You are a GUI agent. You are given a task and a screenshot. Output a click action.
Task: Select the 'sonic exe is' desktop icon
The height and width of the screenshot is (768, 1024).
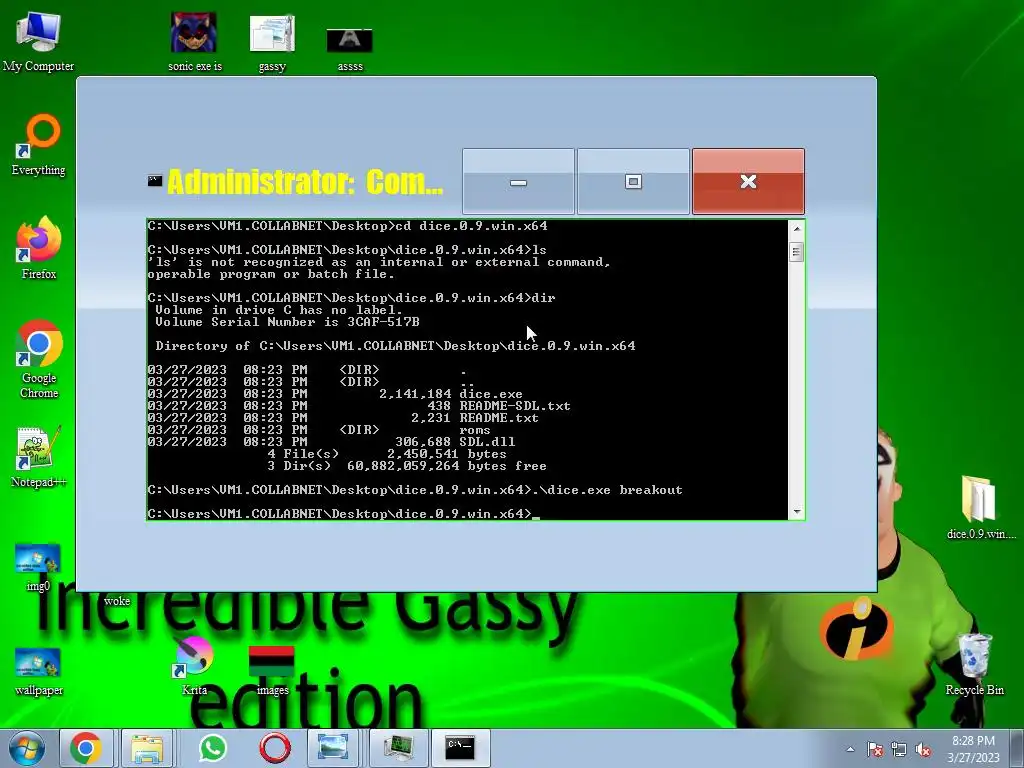click(x=194, y=42)
